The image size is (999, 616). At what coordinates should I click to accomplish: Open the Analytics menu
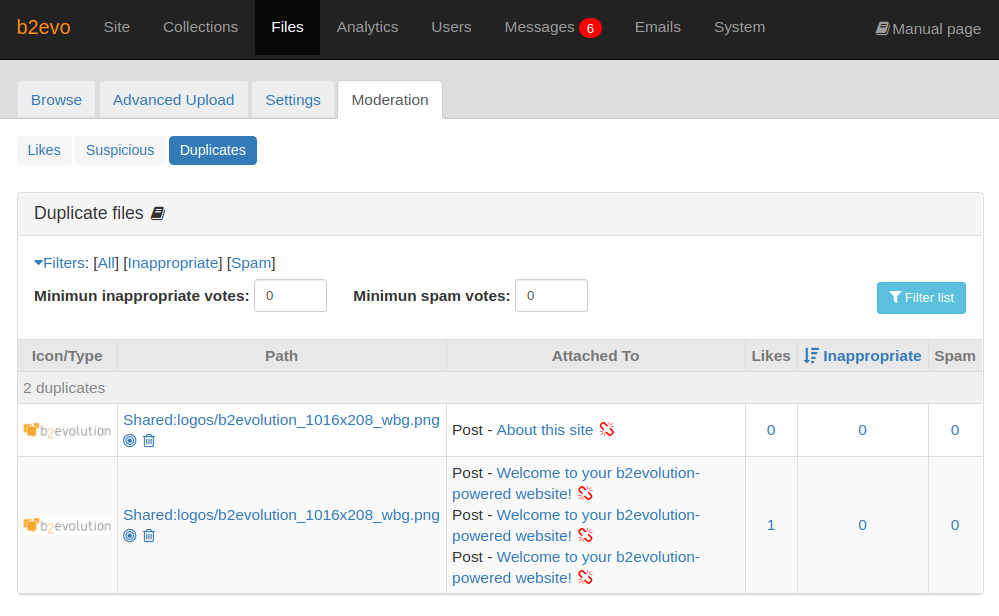368,27
